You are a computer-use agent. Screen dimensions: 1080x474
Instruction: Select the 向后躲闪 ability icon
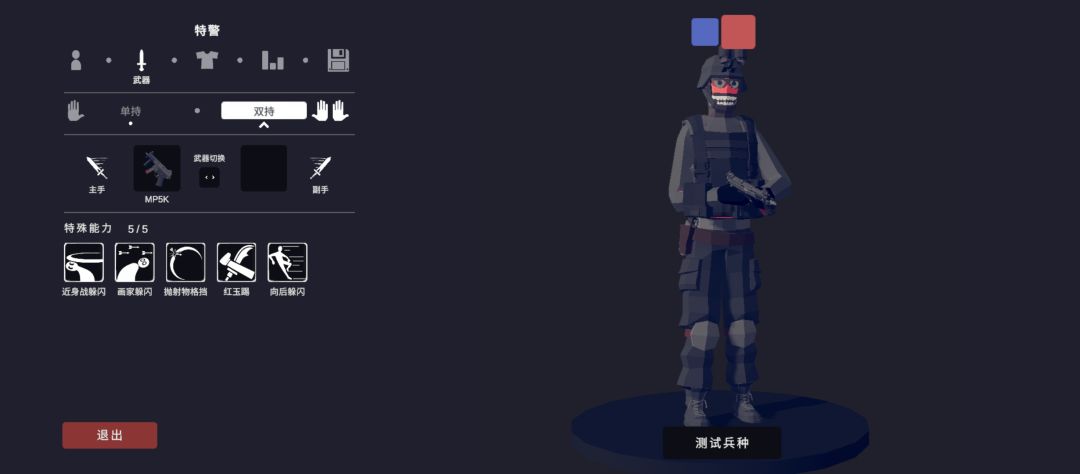point(287,262)
